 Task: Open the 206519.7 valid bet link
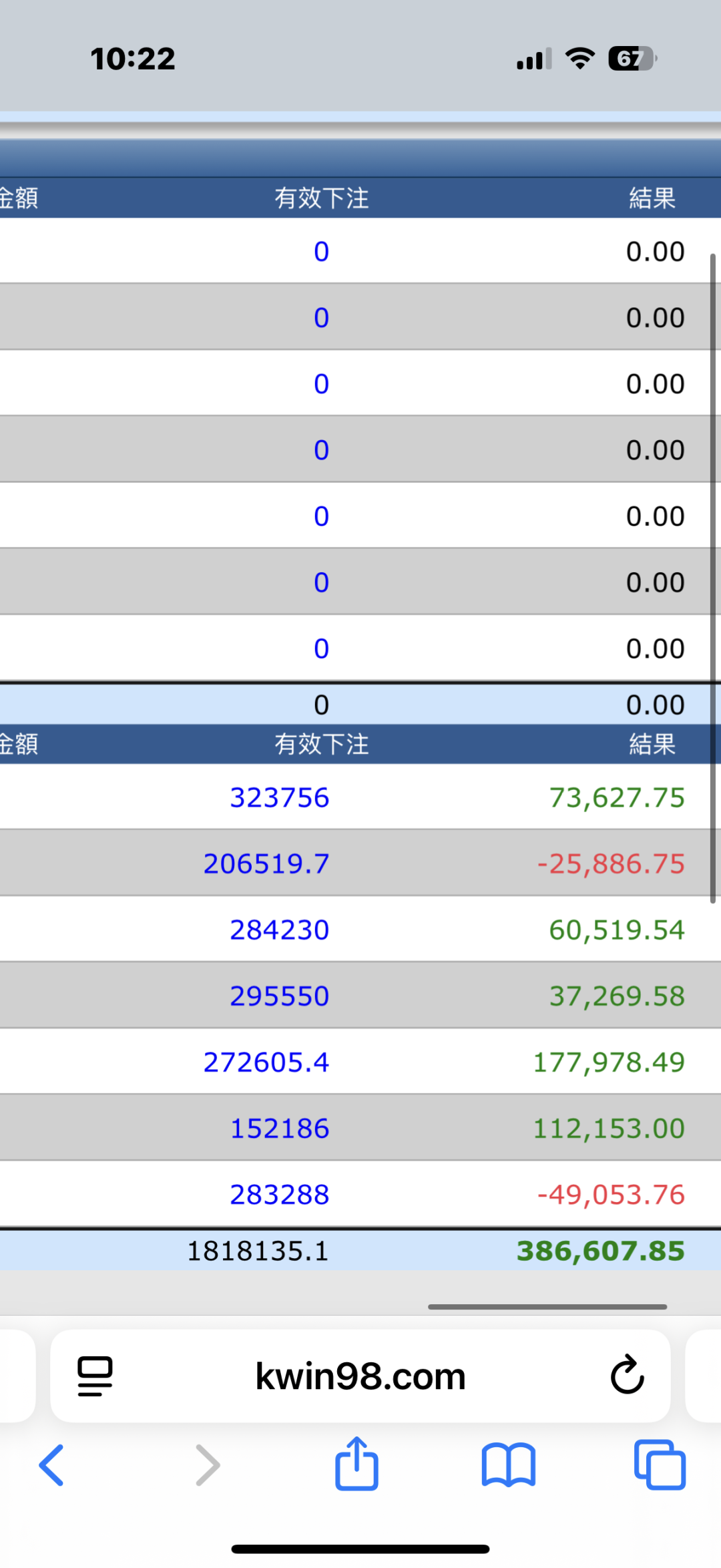(x=266, y=863)
